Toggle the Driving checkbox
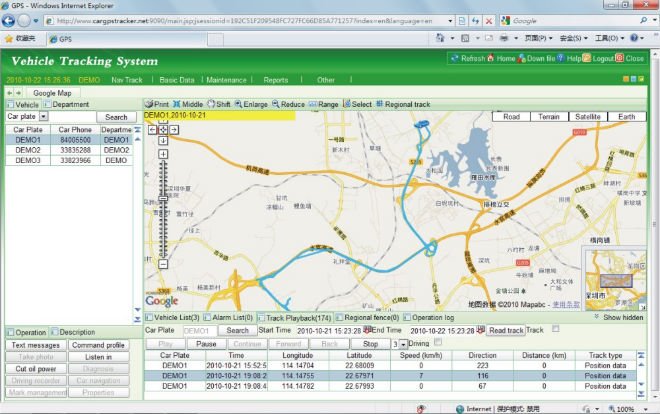The height and width of the screenshot is (414, 660). tap(438, 342)
